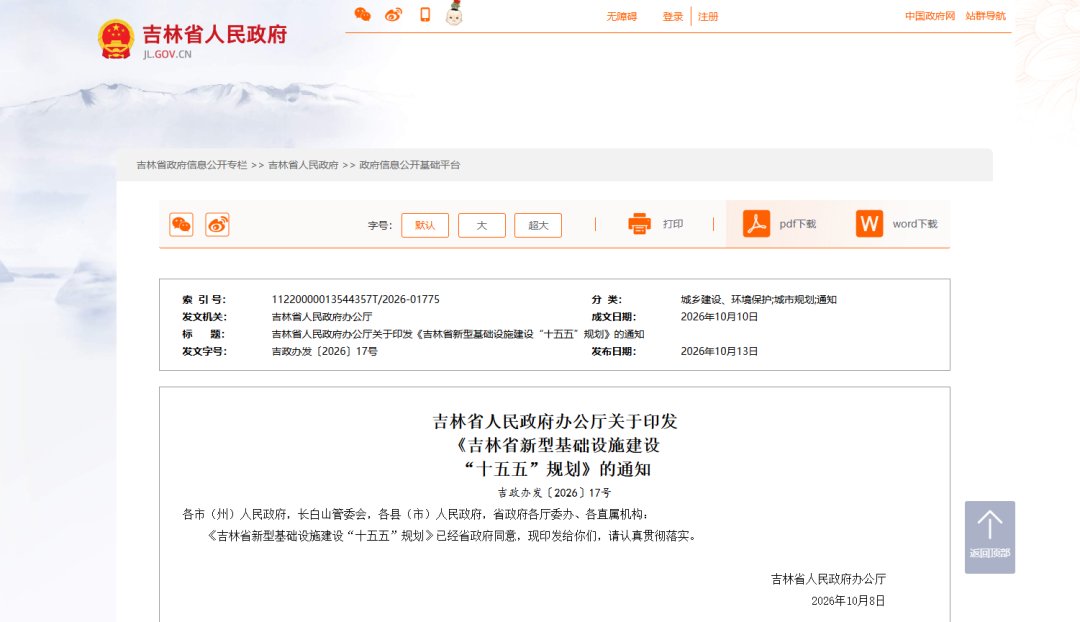The image size is (1080, 622).
Task: Click the index number 11220000013544357T/2026-01775
Action: pos(355,300)
